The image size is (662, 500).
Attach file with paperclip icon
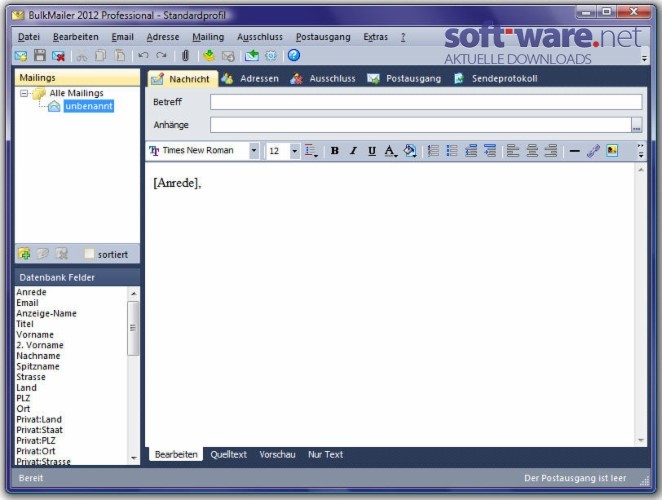pos(185,56)
